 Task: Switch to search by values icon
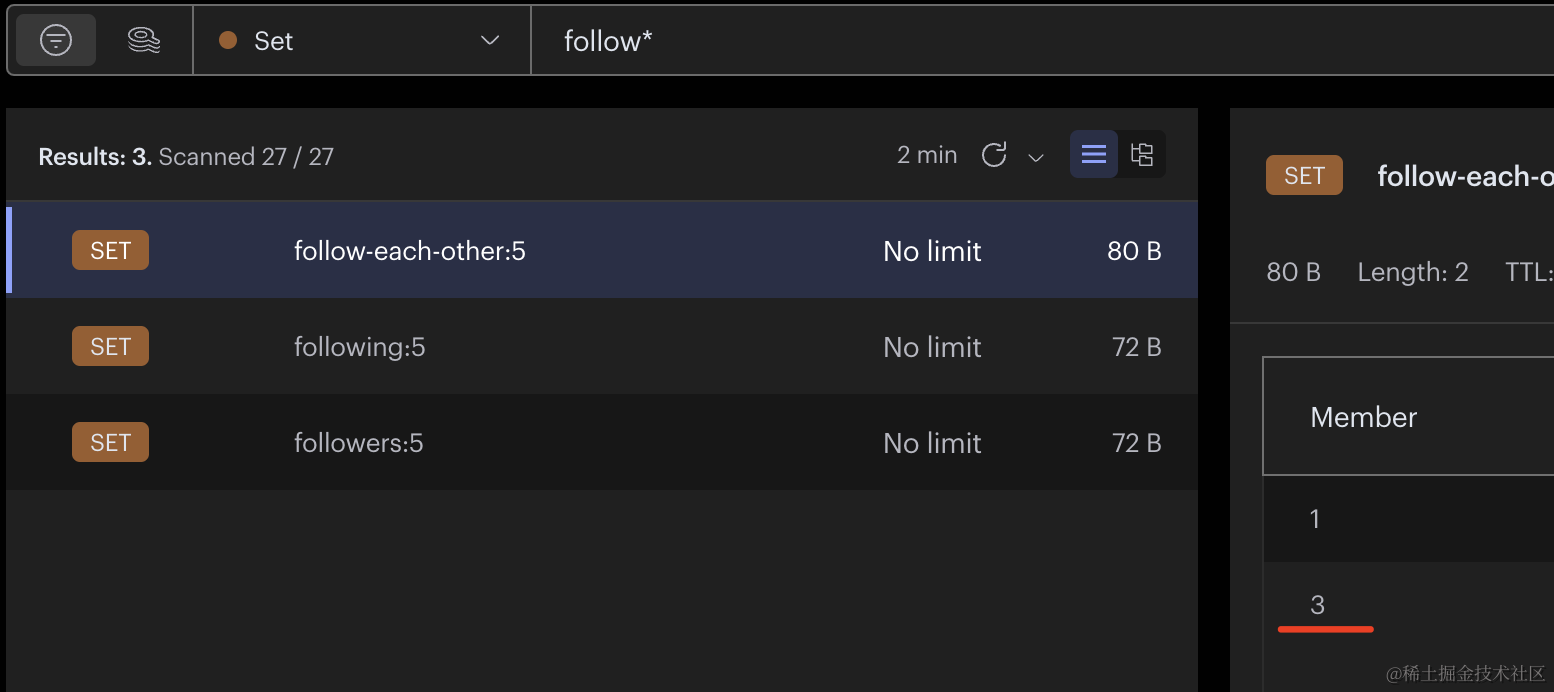tap(144, 40)
